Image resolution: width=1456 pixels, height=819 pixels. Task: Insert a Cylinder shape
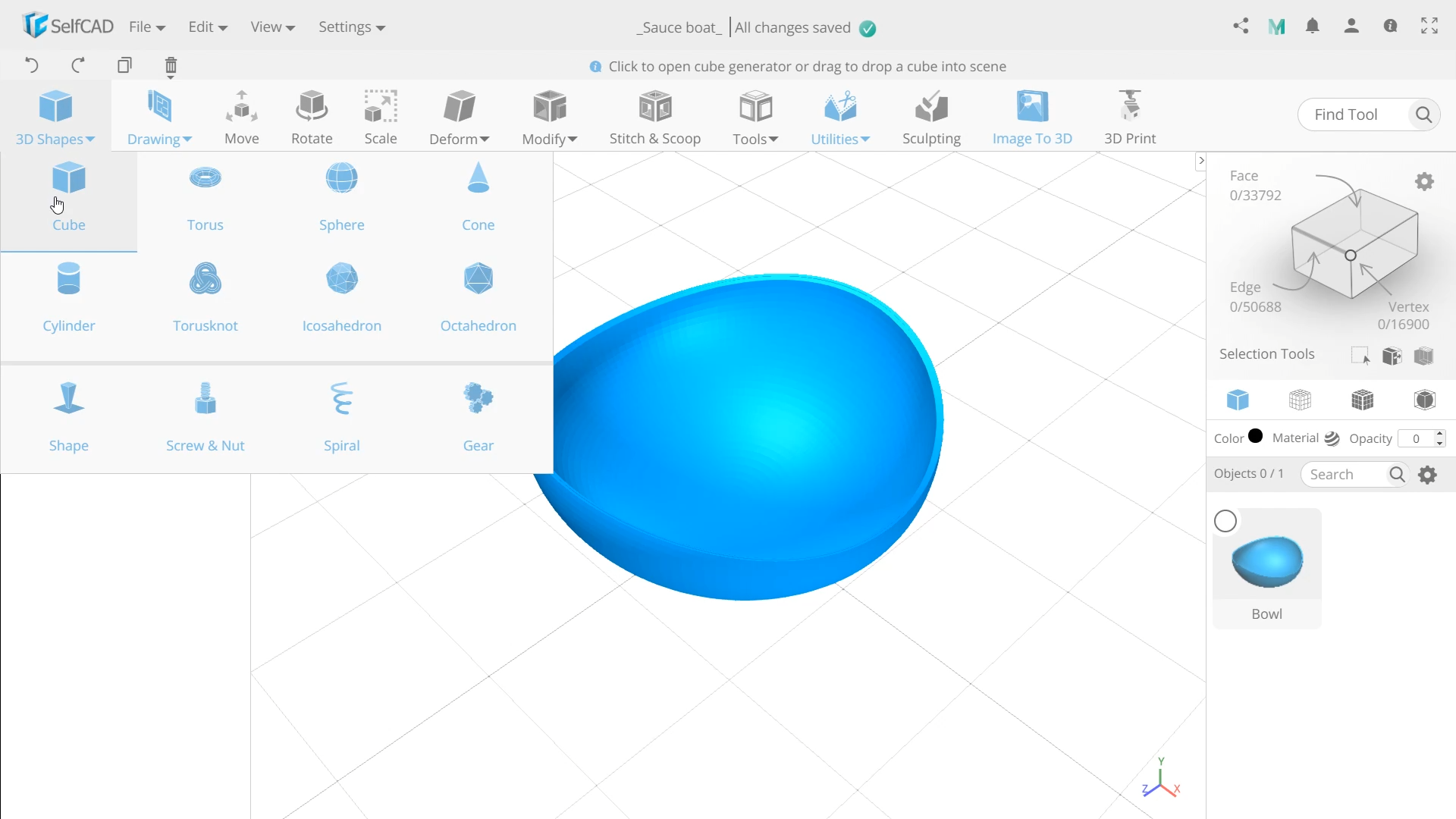tap(68, 298)
